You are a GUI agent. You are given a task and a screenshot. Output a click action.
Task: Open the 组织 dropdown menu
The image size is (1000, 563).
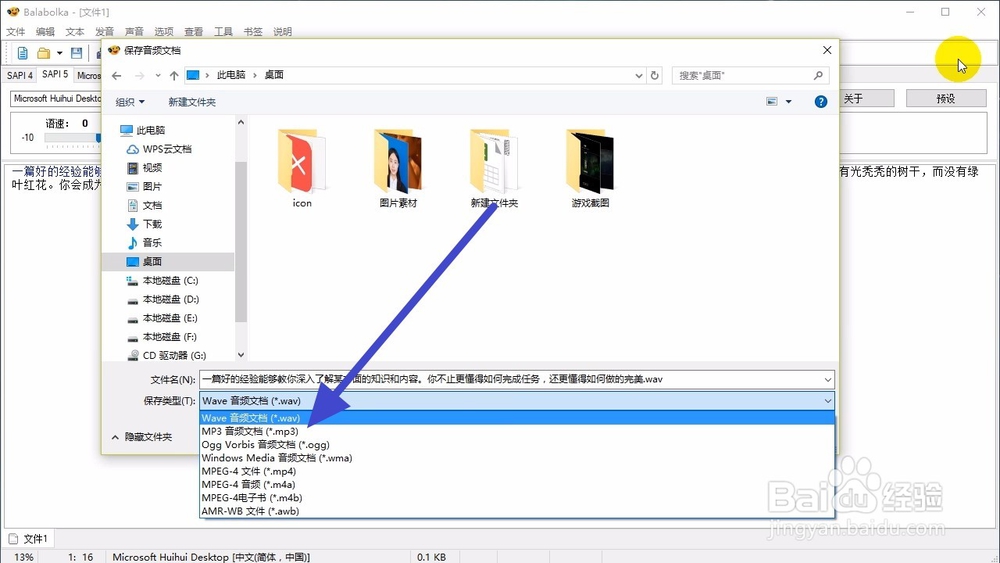(x=130, y=102)
